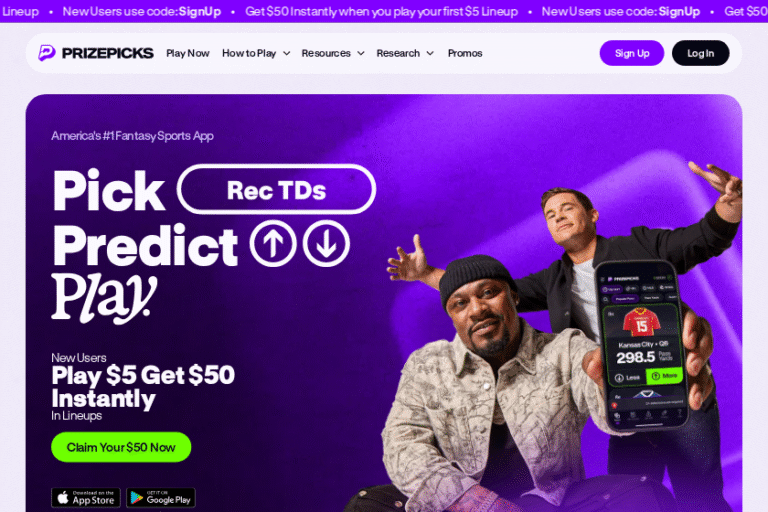Image resolution: width=768 pixels, height=512 pixels.
Task: Expand the How to Play dropdown chevron
Action: (x=287, y=53)
